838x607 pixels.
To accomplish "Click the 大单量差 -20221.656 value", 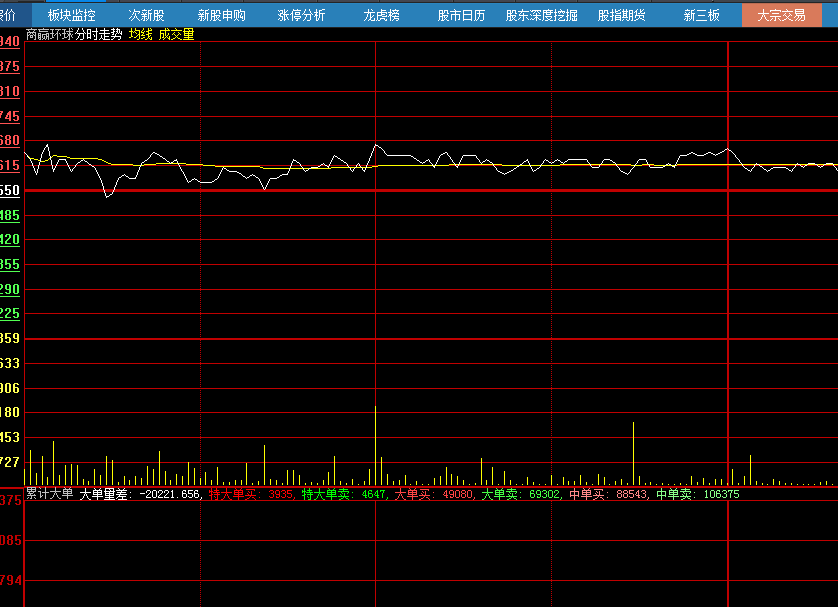I will pyautogui.click(x=141, y=494).
